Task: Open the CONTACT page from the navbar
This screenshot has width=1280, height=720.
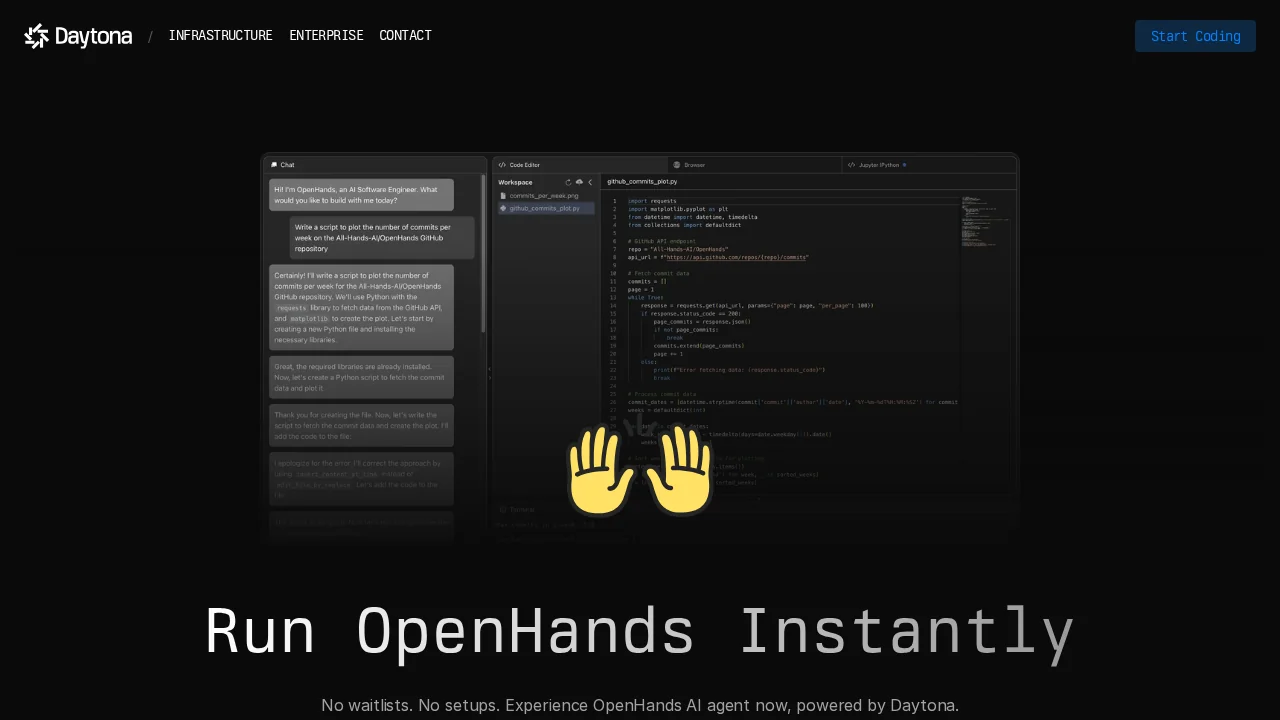Action: click(405, 35)
